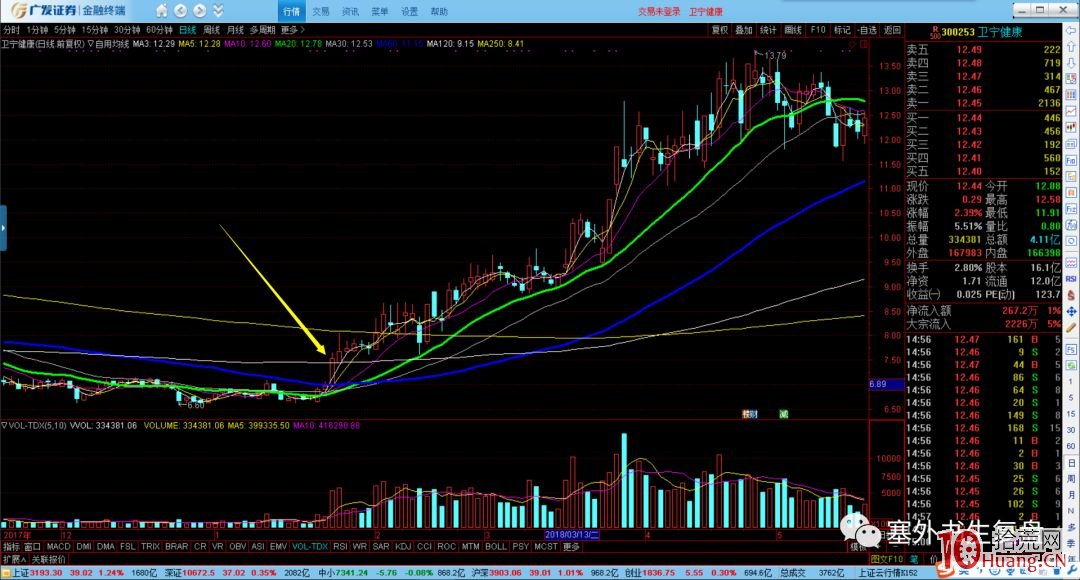Image resolution: width=1080 pixels, height=580 pixels.
Task: Click the 图文F10 tab at bottom right
Action: click(x=886, y=559)
